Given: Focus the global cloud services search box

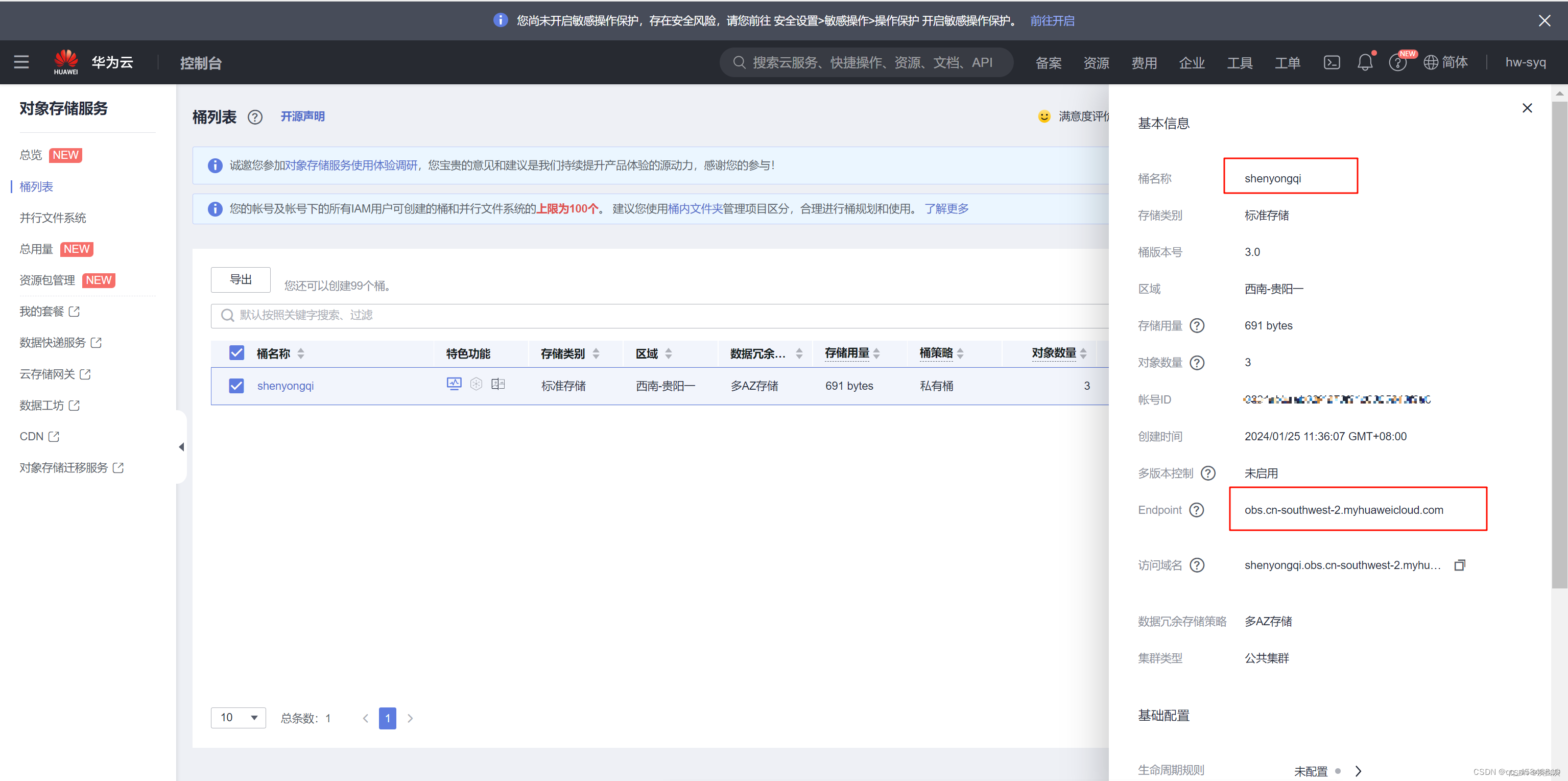Looking at the screenshot, I should point(866,62).
